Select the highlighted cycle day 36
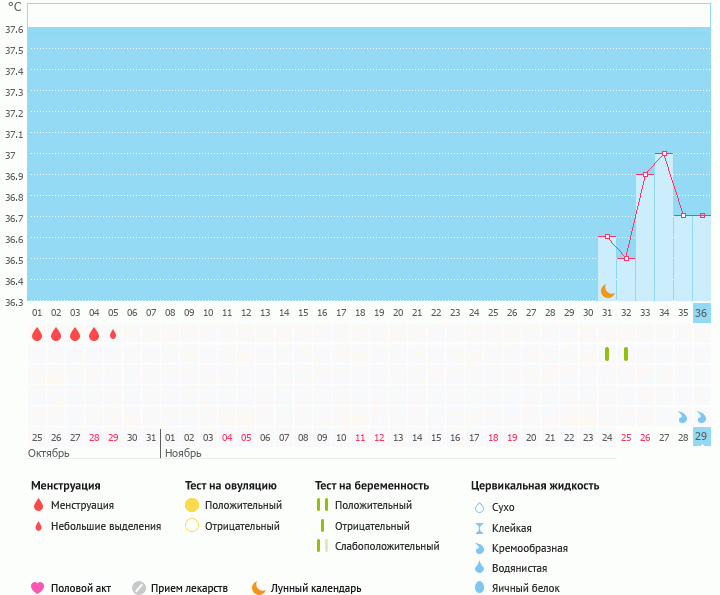The image size is (720, 595). point(702,312)
